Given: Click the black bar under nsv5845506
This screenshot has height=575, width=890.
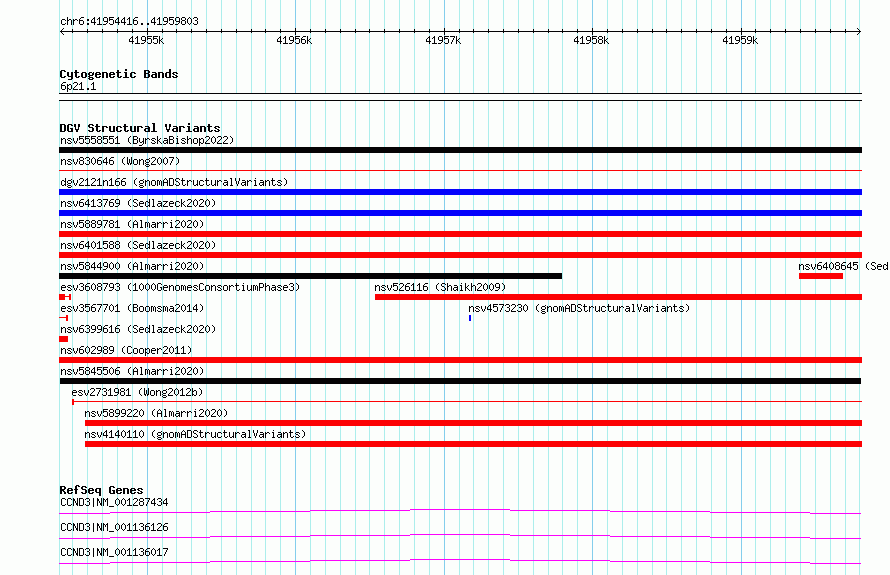Looking at the screenshot, I should coord(460,381).
